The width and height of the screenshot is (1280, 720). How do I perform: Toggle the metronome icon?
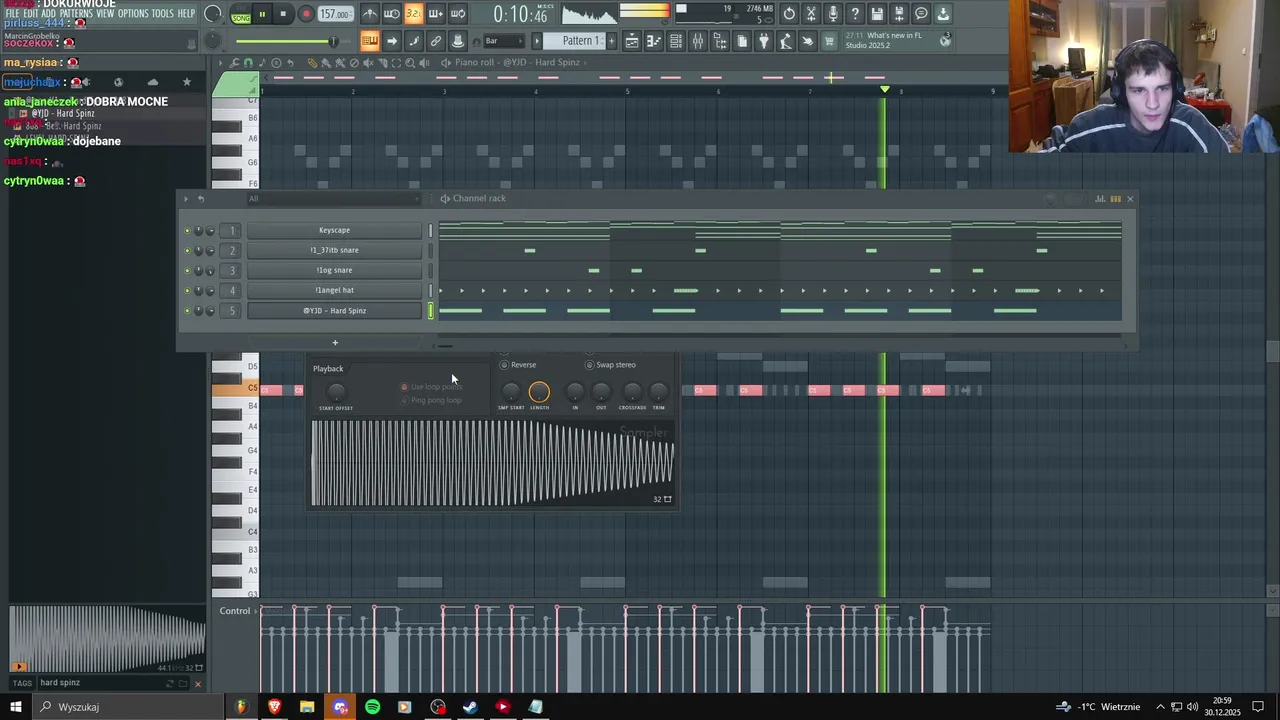[x=370, y=14]
